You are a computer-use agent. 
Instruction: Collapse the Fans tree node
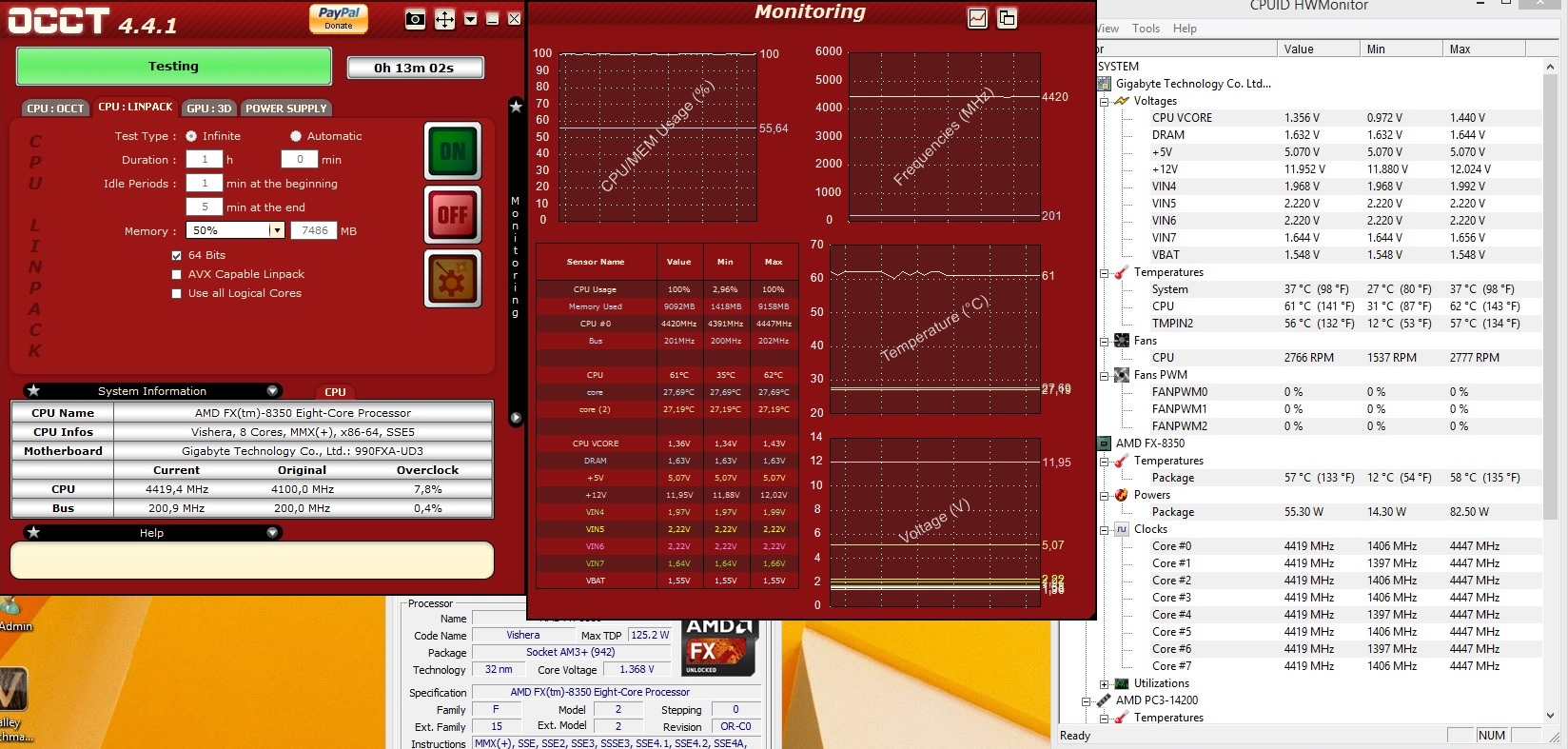tap(1104, 341)
